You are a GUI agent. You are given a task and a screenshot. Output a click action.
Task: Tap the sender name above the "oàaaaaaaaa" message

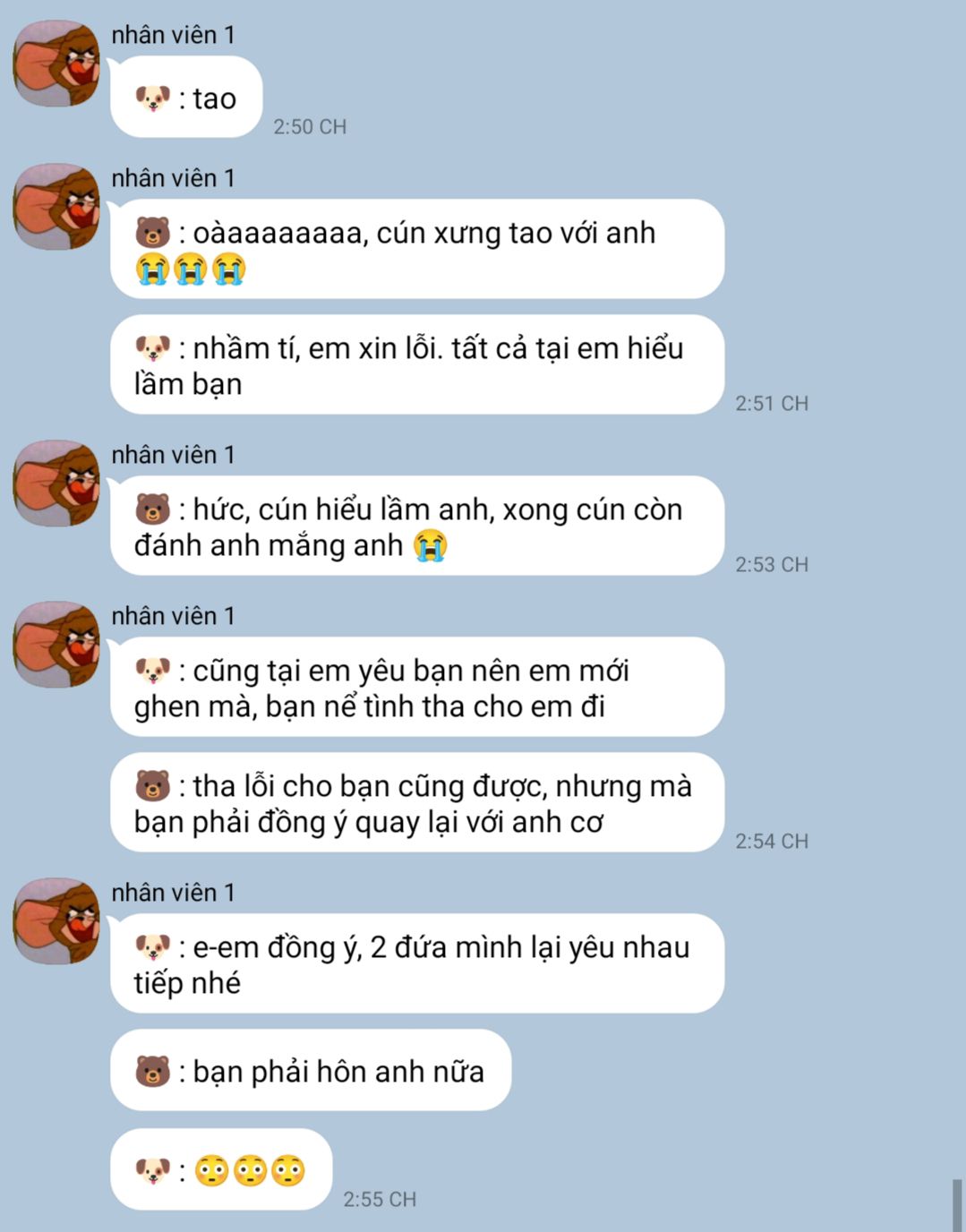tap(174, 178)
